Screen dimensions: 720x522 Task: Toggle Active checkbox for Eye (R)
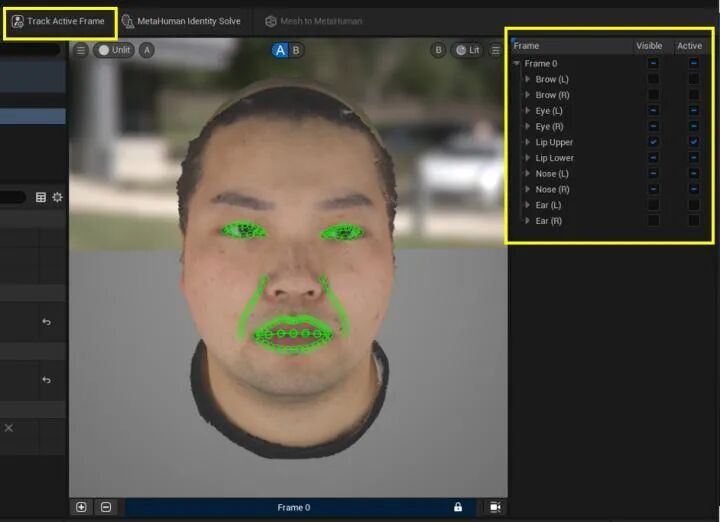[693, 126]
